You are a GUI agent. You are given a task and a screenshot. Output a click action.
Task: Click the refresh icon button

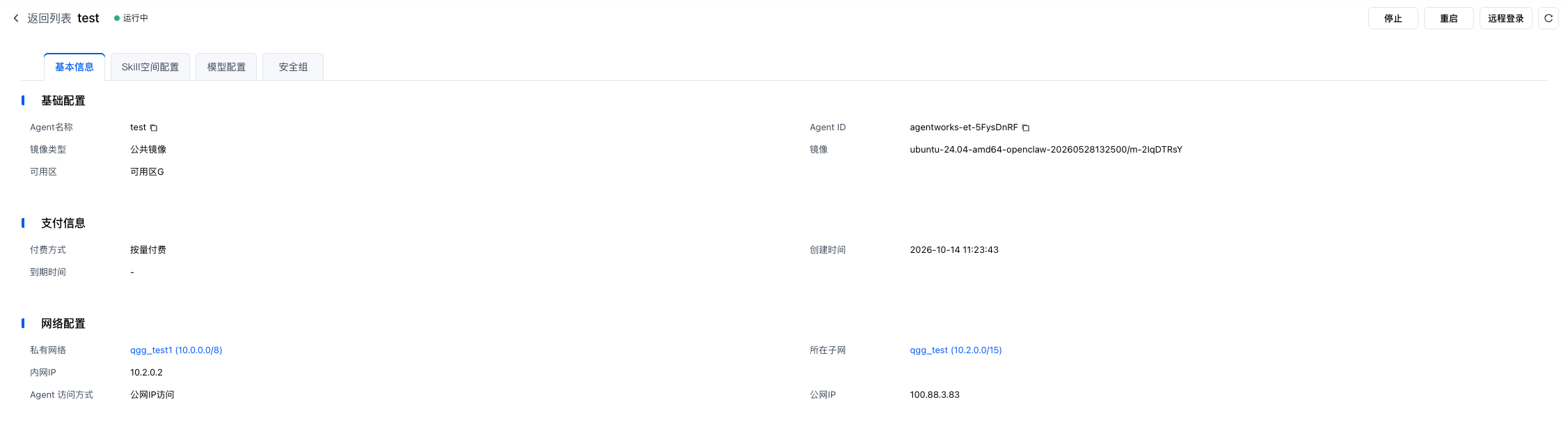(1549, 18)
